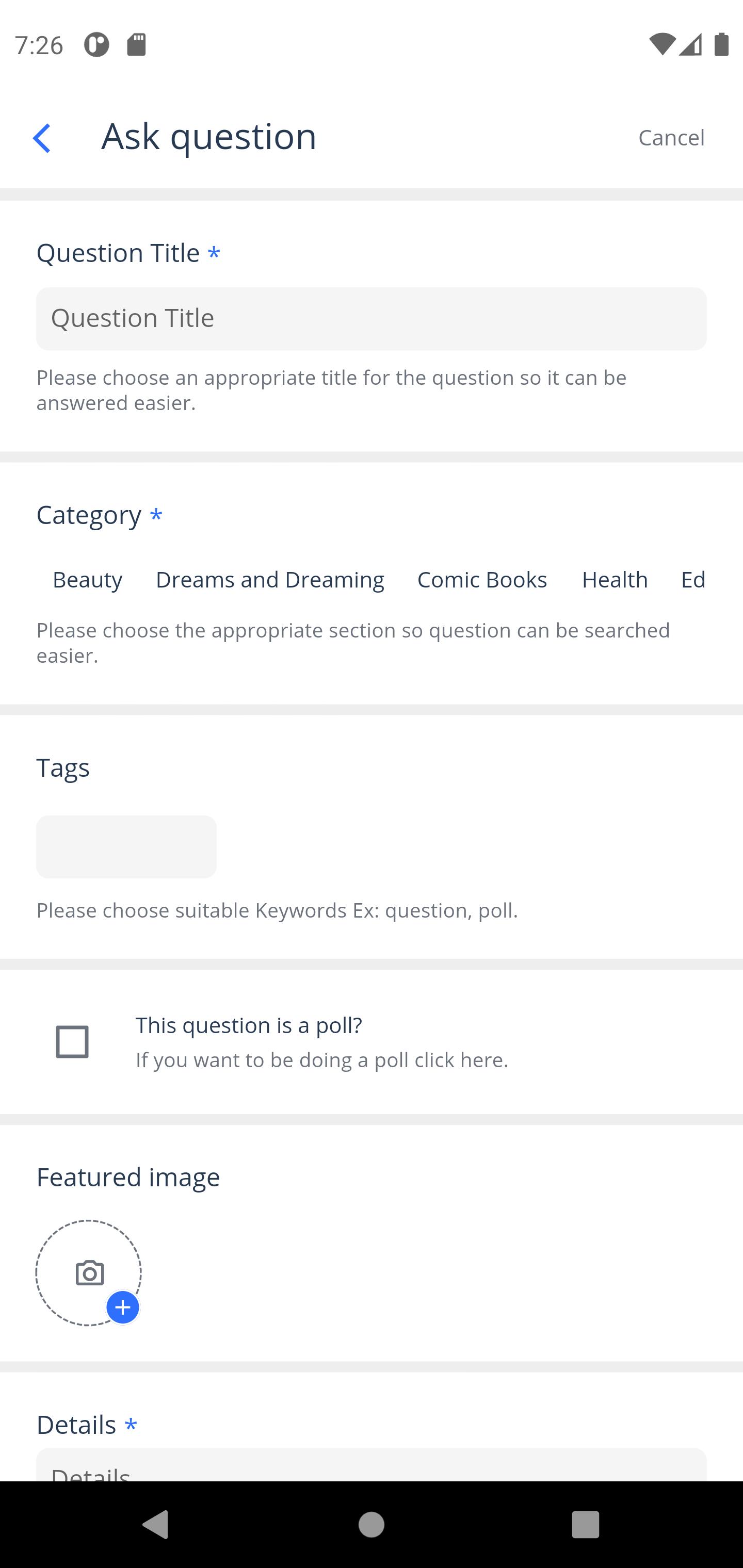Check the 'This question is a poll?' checkbox

coord(72,1041)
